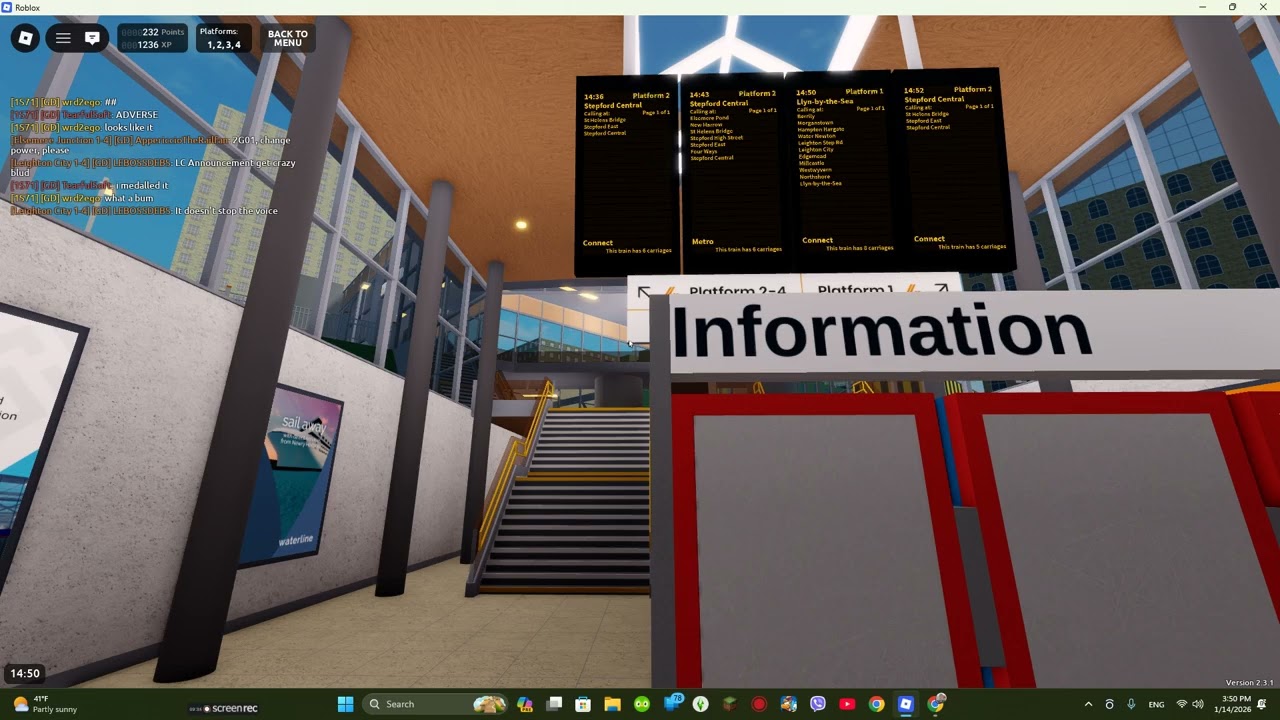Open the weather widget showing 41°F
The width and height of the screenshot is (1280, 720).
point(45,704)
